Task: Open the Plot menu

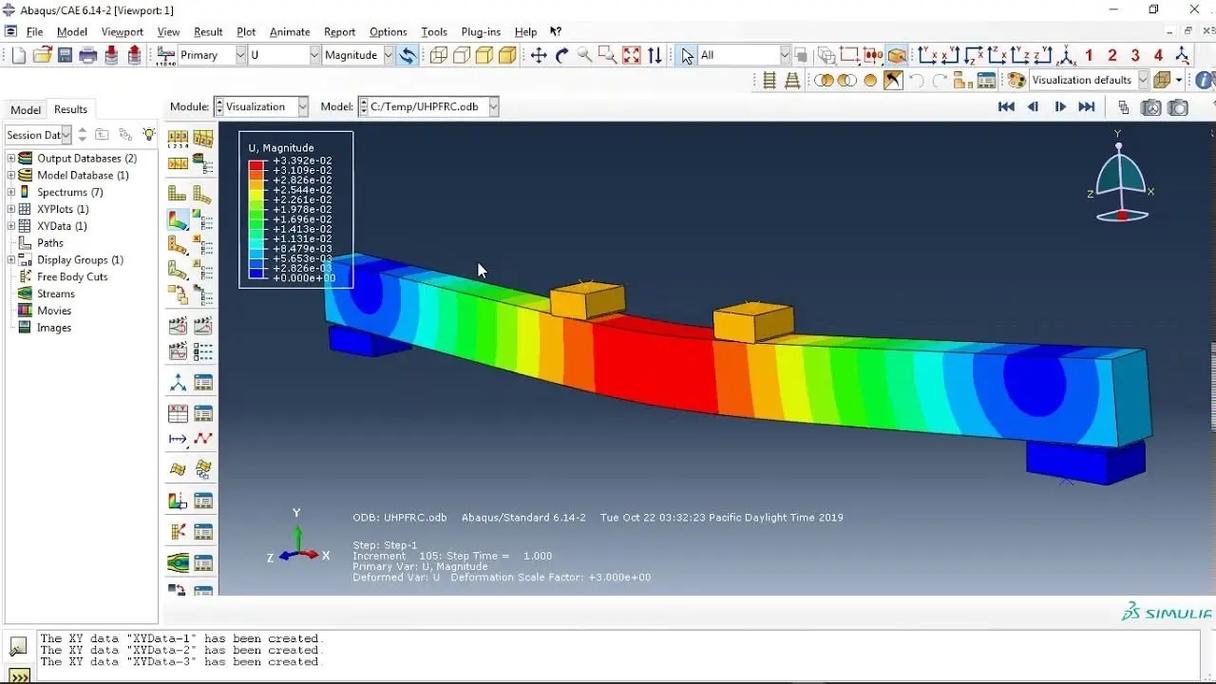Action: (x=245, y=32)
